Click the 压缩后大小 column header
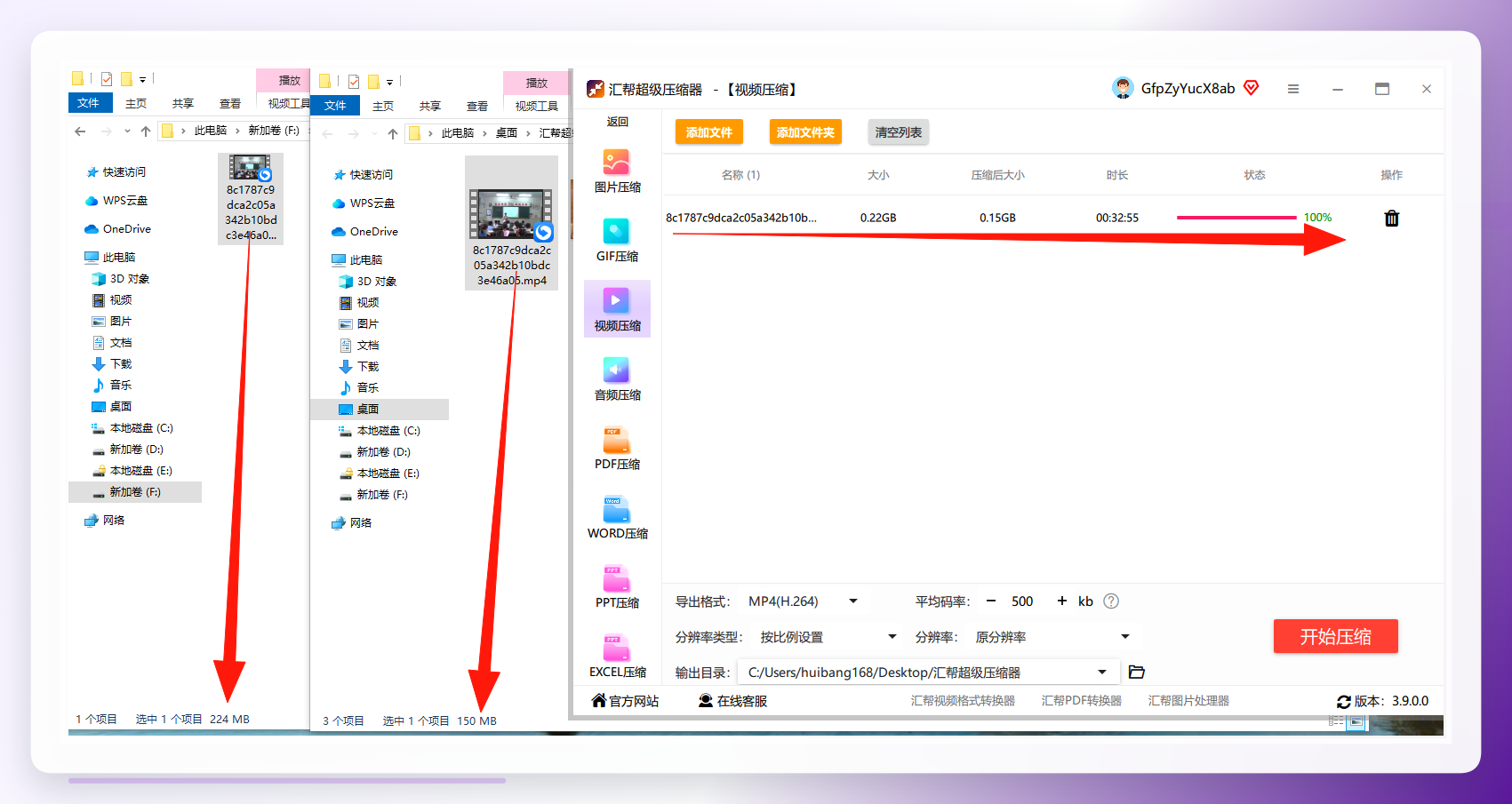This screenshot has width=1512, height=804. click(x=997, y=175)
